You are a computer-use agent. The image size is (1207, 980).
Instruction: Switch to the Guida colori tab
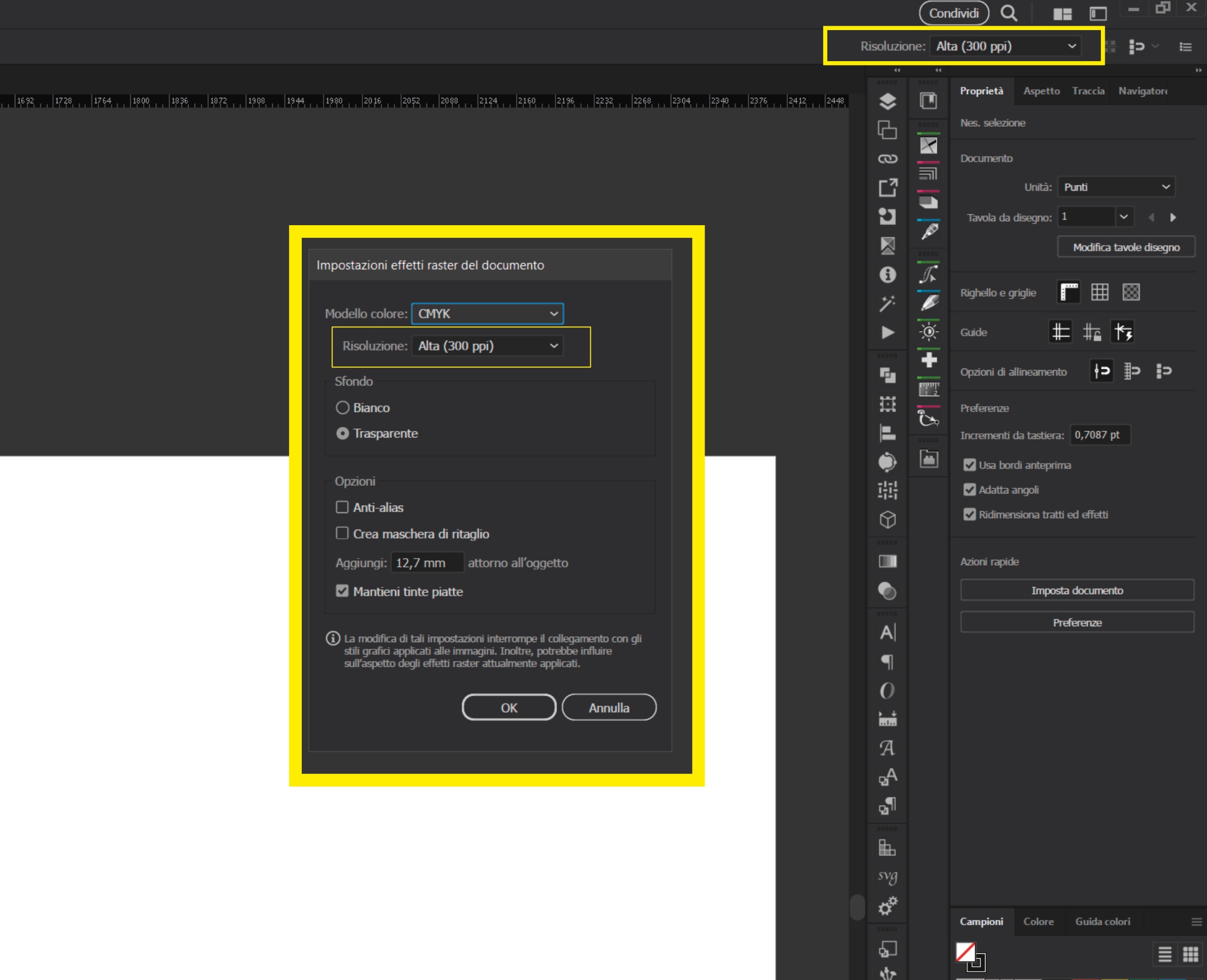click(x=1102, y=922)
